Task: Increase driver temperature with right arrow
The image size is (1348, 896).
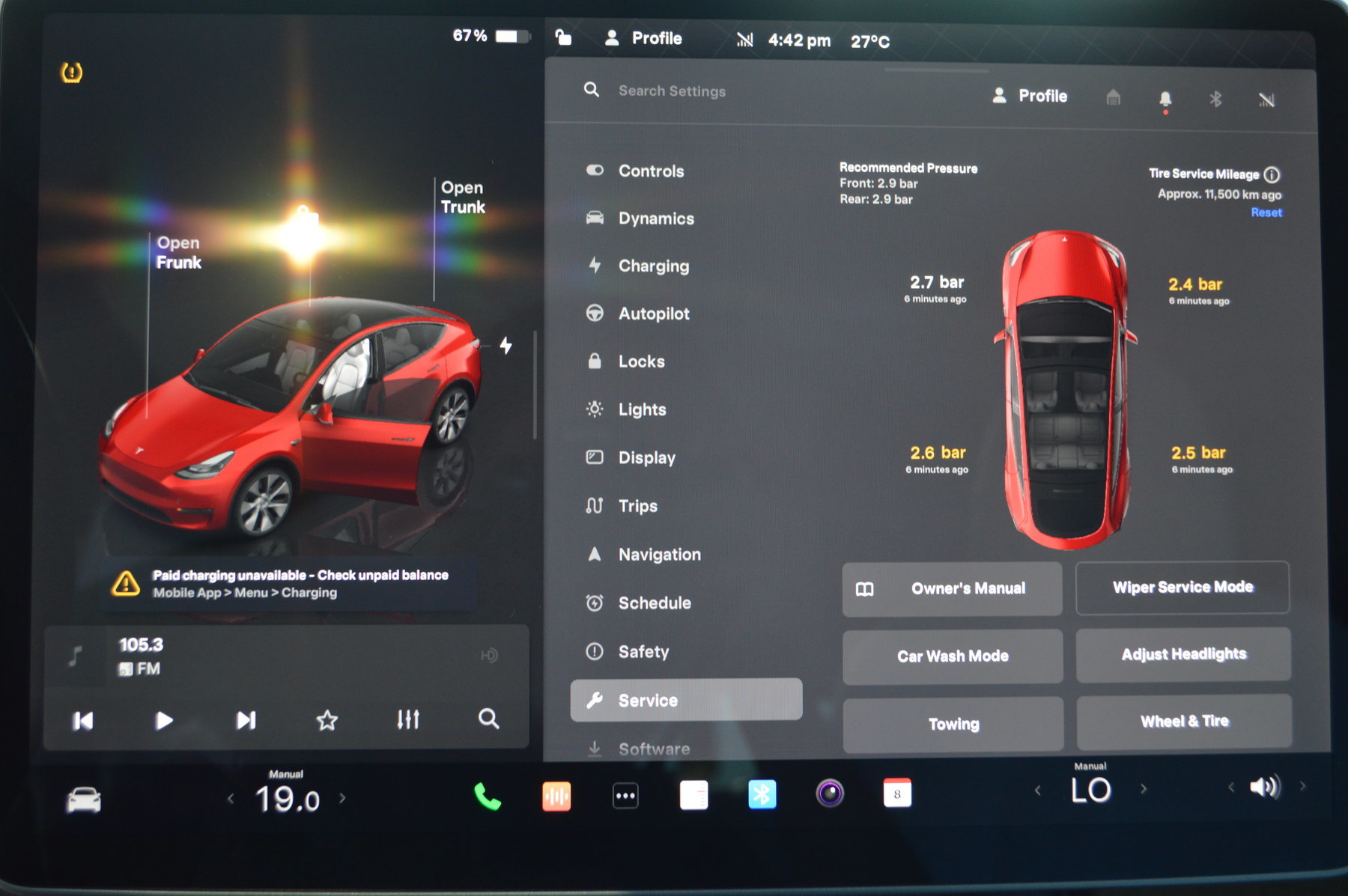Action: [x=342, y=798]
